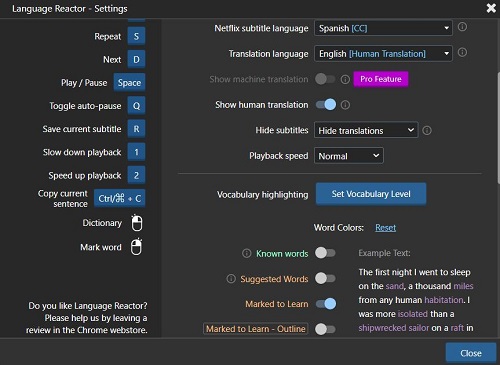Open the Hide subtitles dropdown
This screenshot has height=365, width=500.
[366, 130]
